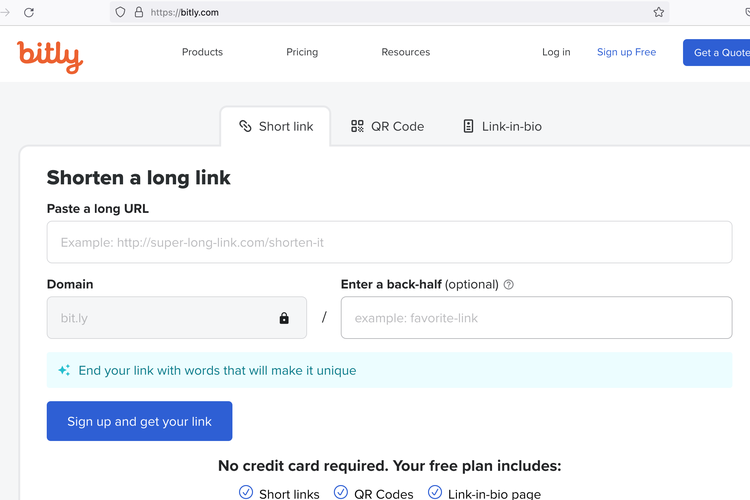Go to the Pricing page

302,52
